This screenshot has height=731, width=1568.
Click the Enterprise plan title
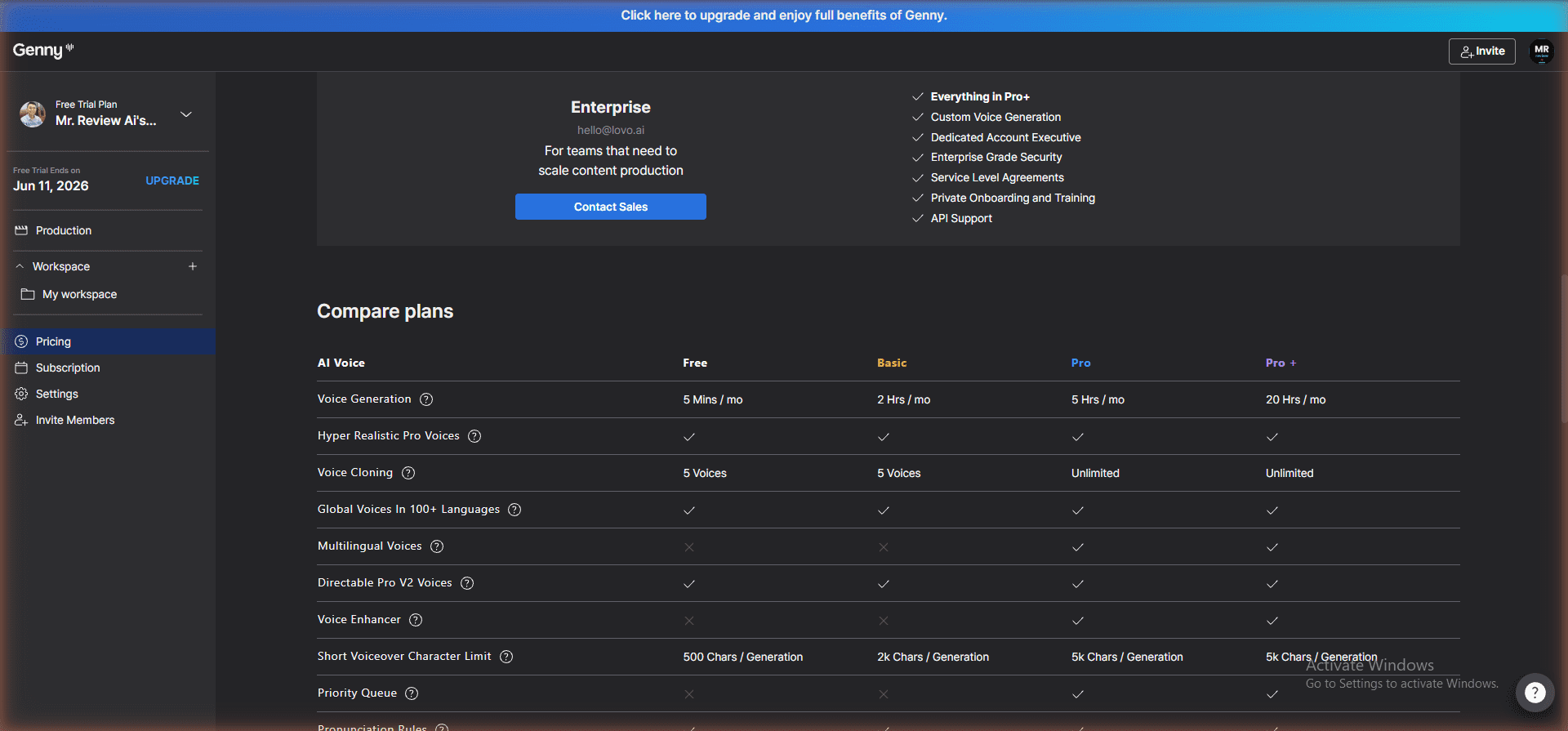611,107
